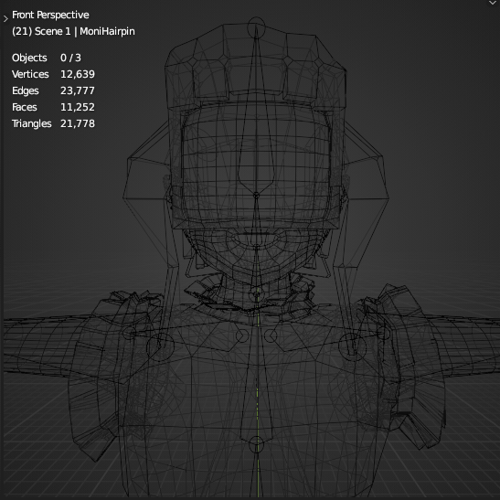Click the Faces 11,252 statistic line
This screenshot has height=500, width=500.
coord(53,107)
